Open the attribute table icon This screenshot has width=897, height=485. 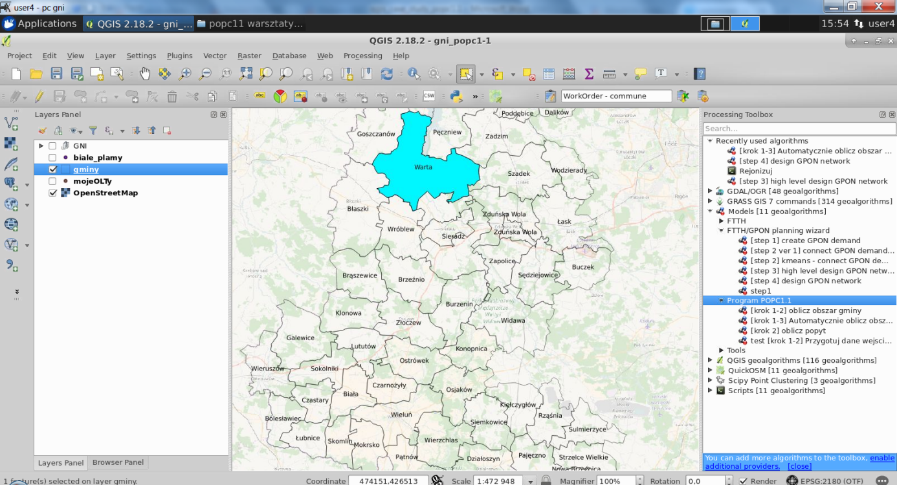548,74
